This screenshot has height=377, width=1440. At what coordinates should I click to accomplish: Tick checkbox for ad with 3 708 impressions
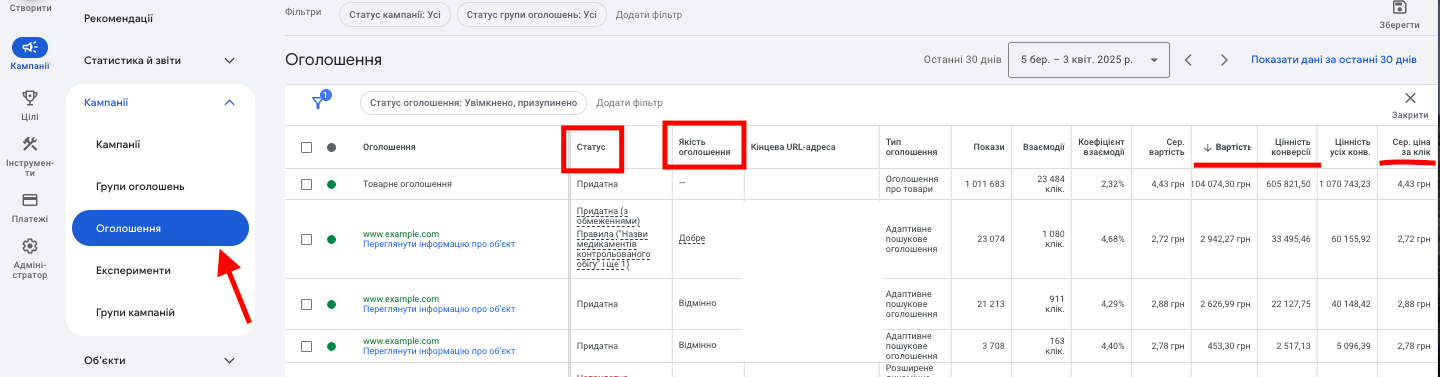click(x=306, y=346)
